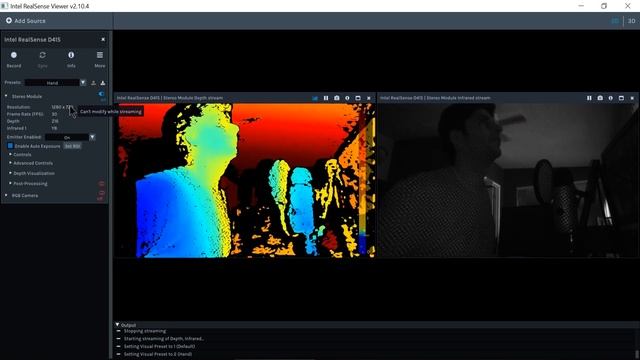Image resolution: width=640 pixels, height=360 pixels.
Task: Collapse the Stereo Module section
Action: click(6, 96)
